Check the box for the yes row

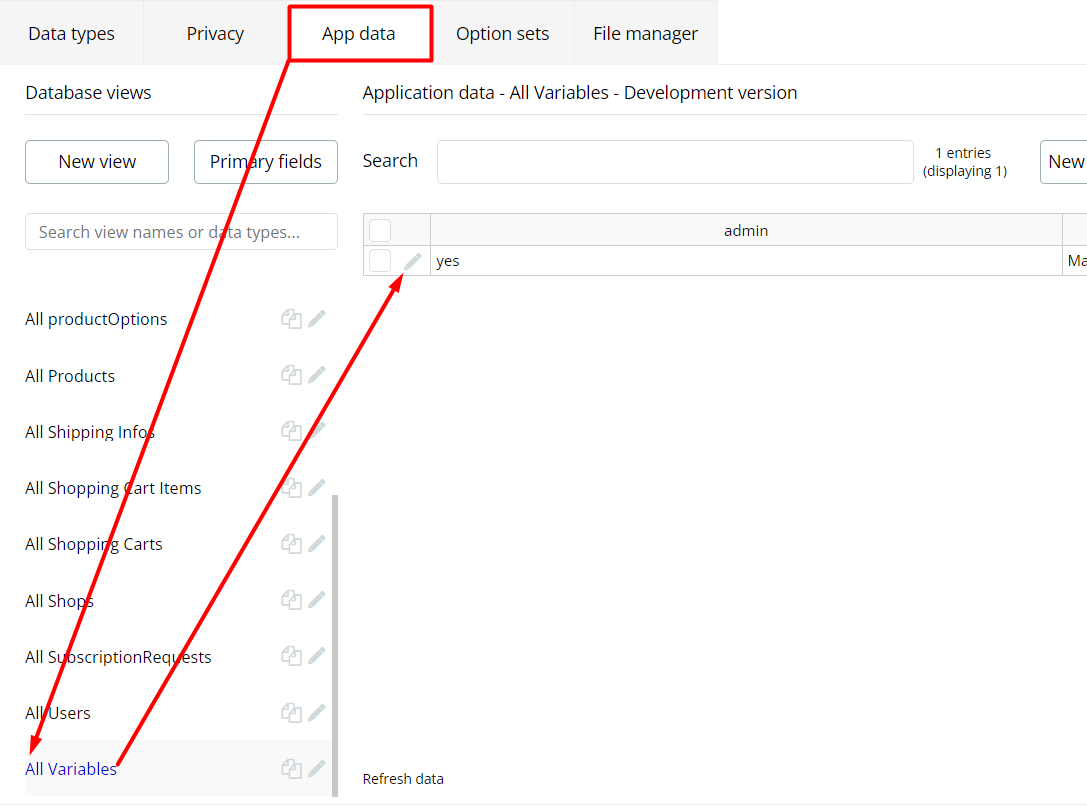(380, 261)
